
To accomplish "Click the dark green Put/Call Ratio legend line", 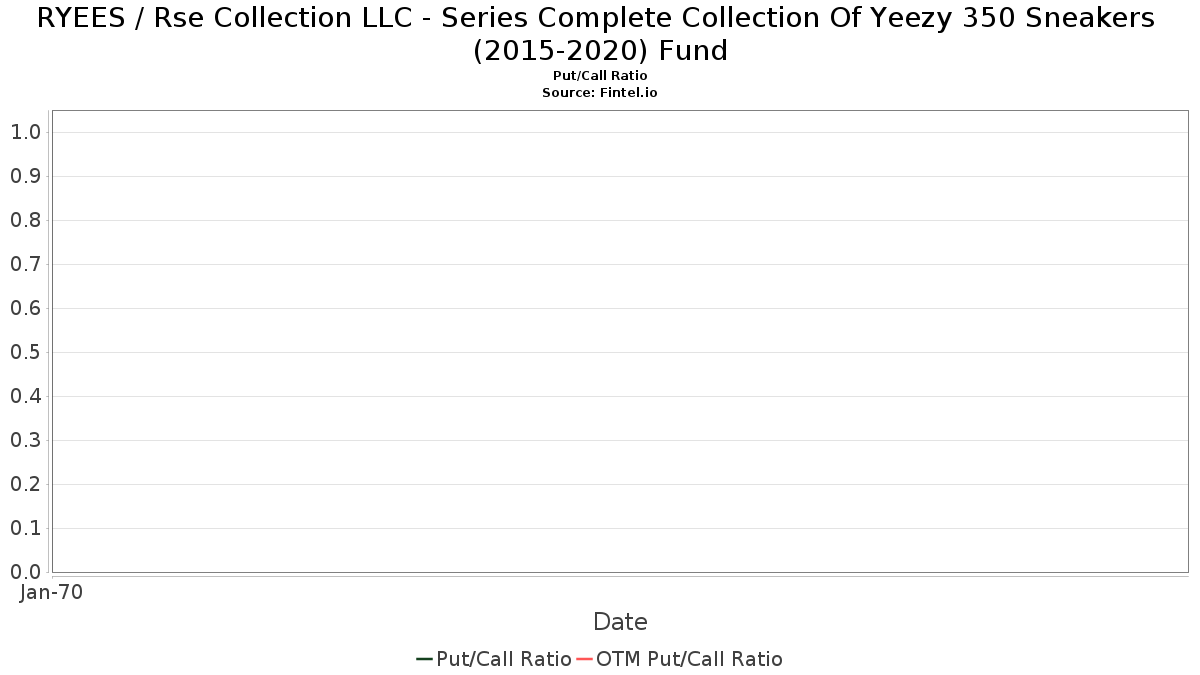I will pyautogui.click(x=424, y=659).
